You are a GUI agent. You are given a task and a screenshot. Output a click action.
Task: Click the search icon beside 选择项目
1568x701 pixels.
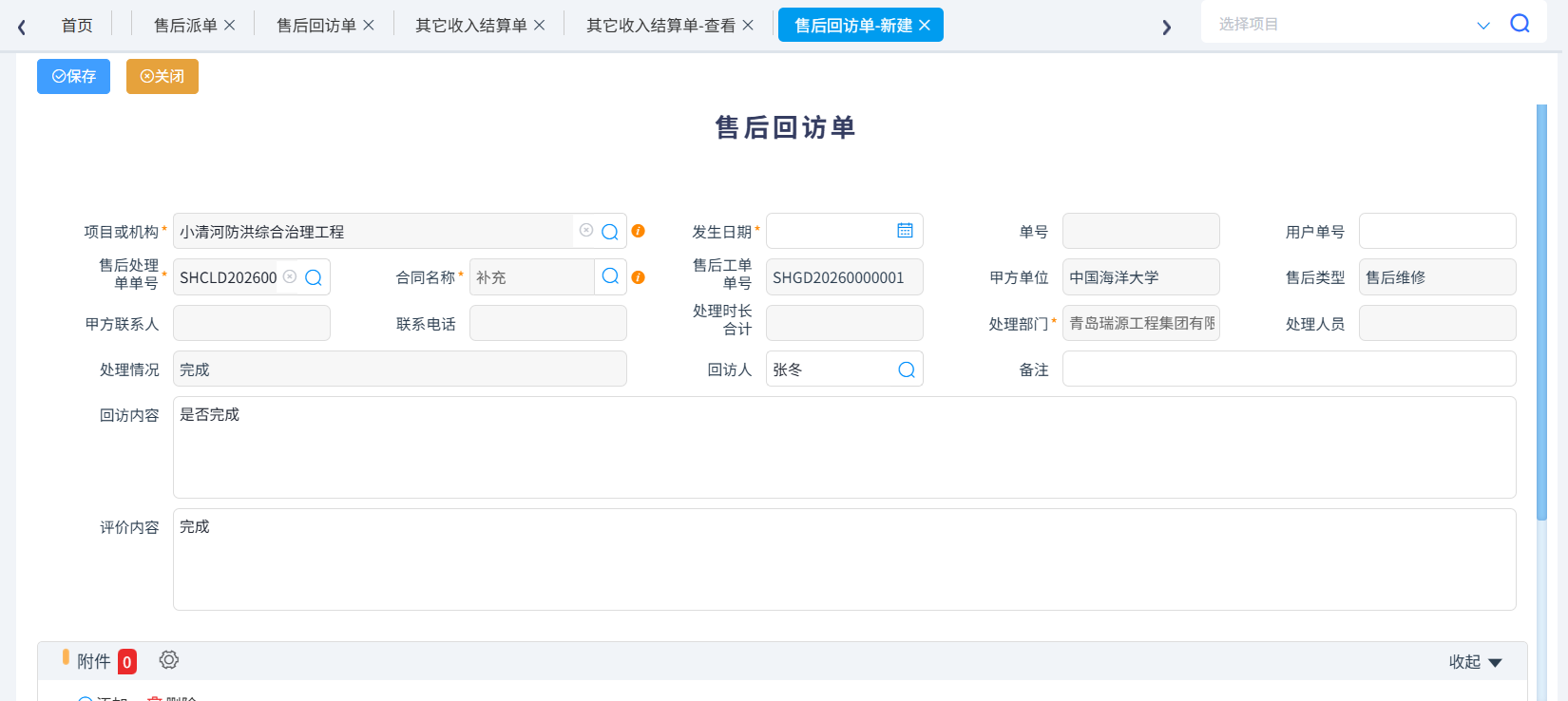pos(1520,24)
